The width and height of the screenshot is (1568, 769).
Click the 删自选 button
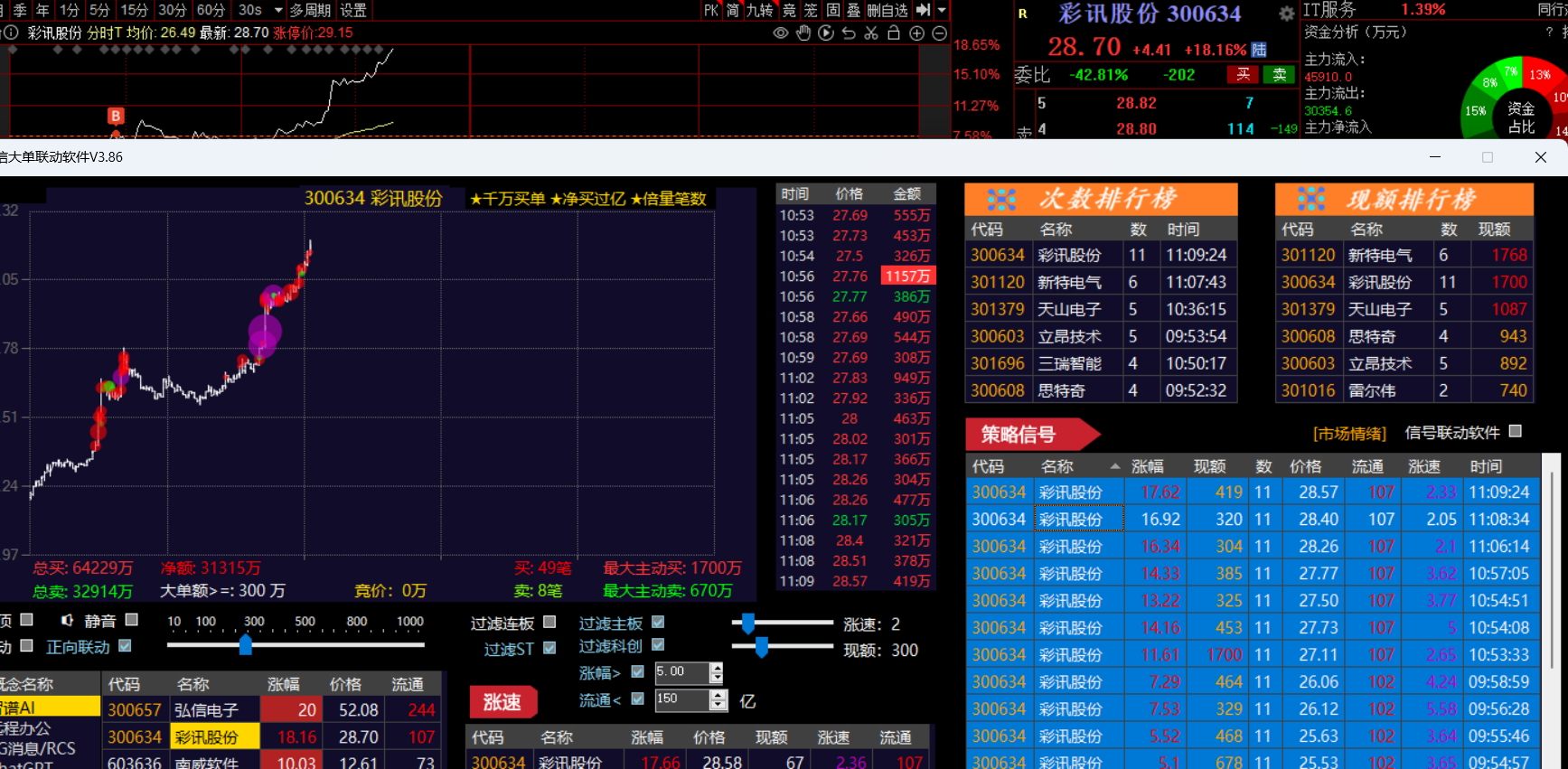(887, 10)
